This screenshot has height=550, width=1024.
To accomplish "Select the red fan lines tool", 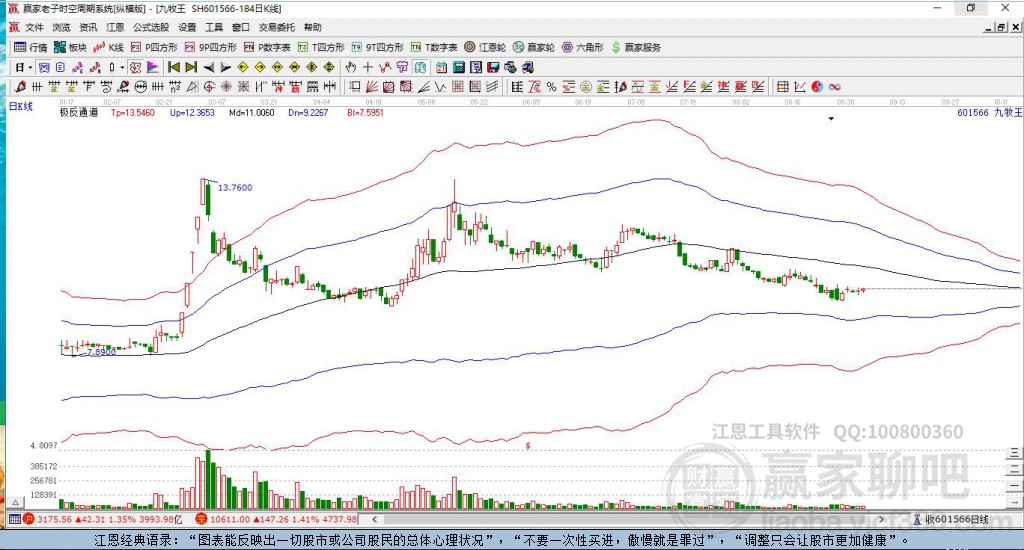I will tap(372, 87).
